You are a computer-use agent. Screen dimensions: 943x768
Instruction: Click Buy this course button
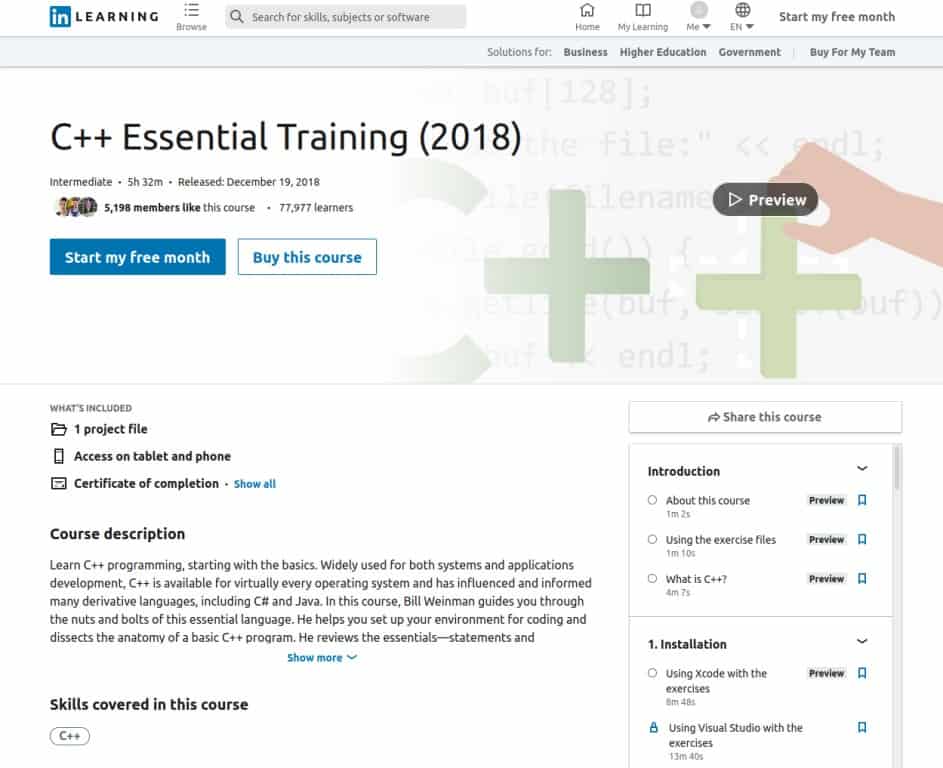click(x=307, y=257)
